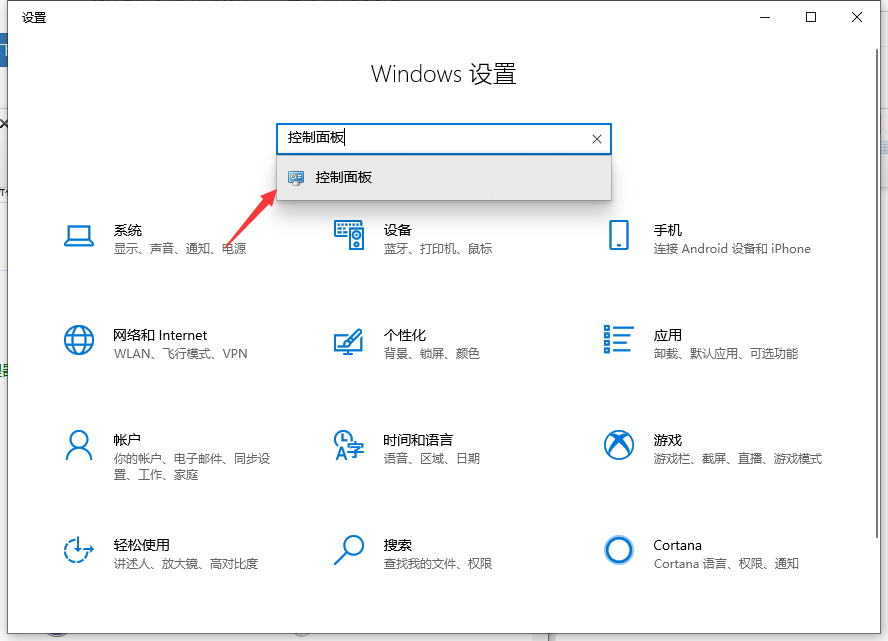Click the Gaming Xbox icon
Image resolution: width=888 pixels, height=641 pixels.
(619, 445)
